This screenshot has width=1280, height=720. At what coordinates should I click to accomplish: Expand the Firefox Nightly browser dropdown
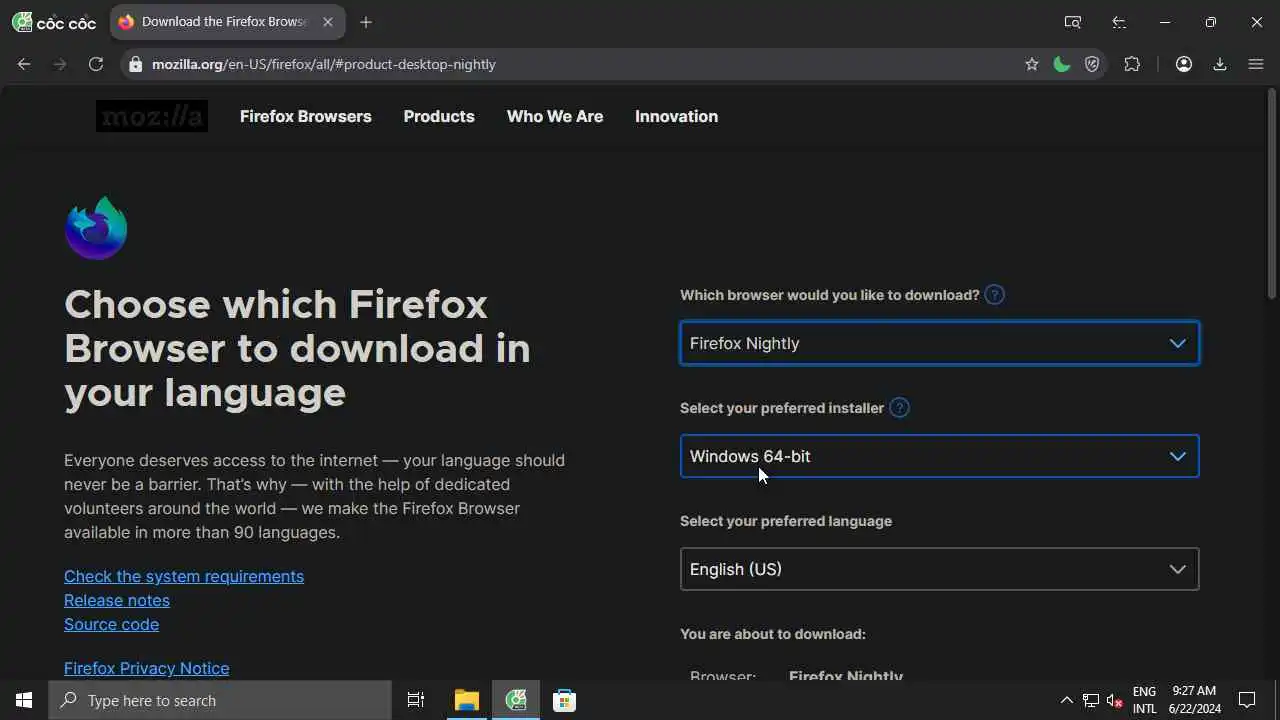point(939,343)
